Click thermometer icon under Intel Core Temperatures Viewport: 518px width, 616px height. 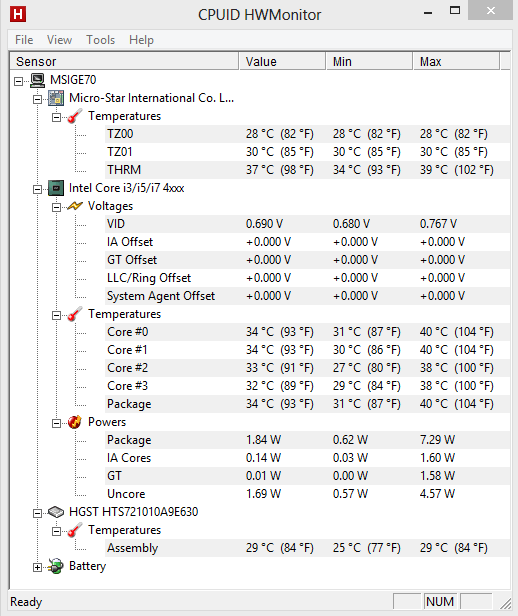[75, 314]
